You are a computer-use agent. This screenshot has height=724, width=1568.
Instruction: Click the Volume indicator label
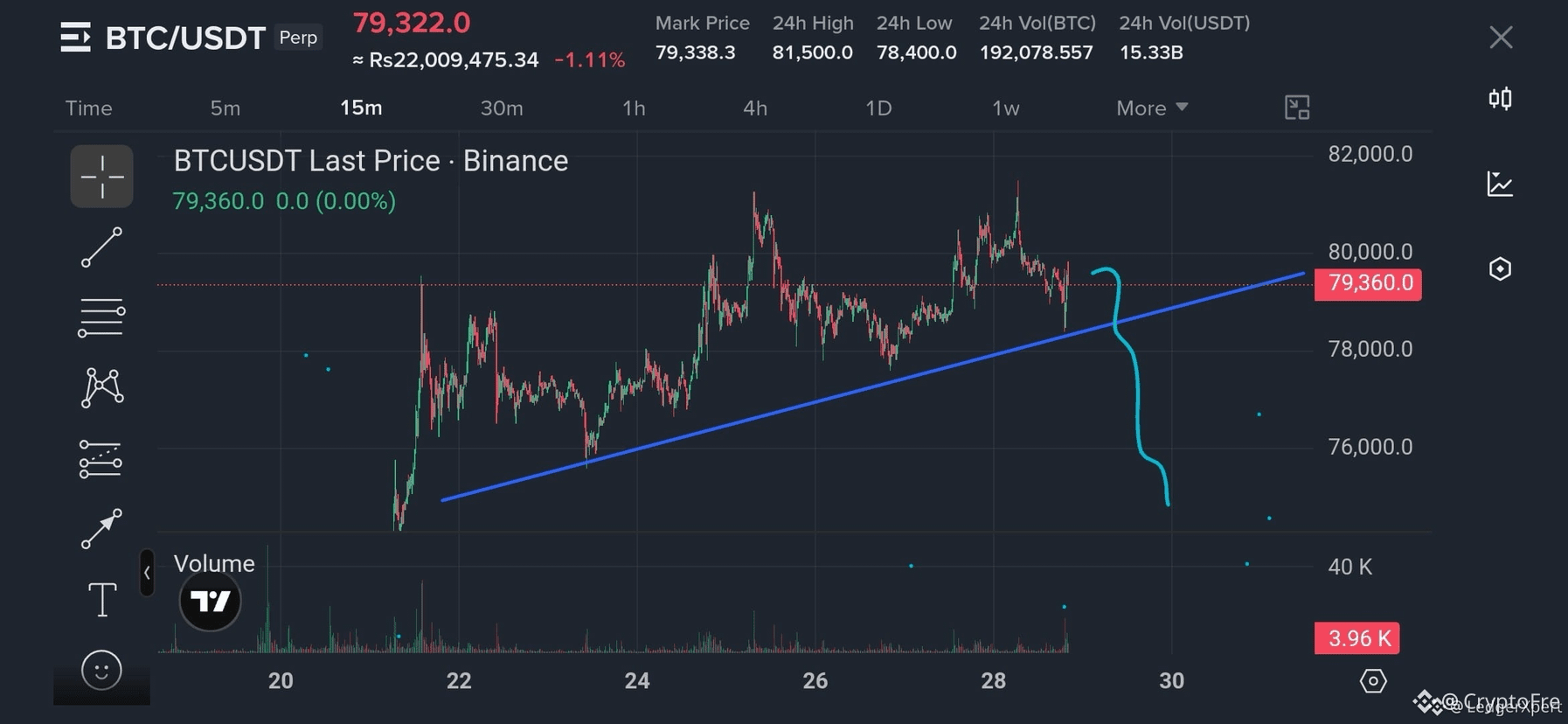pyautogui.click(x=214, y=564)
